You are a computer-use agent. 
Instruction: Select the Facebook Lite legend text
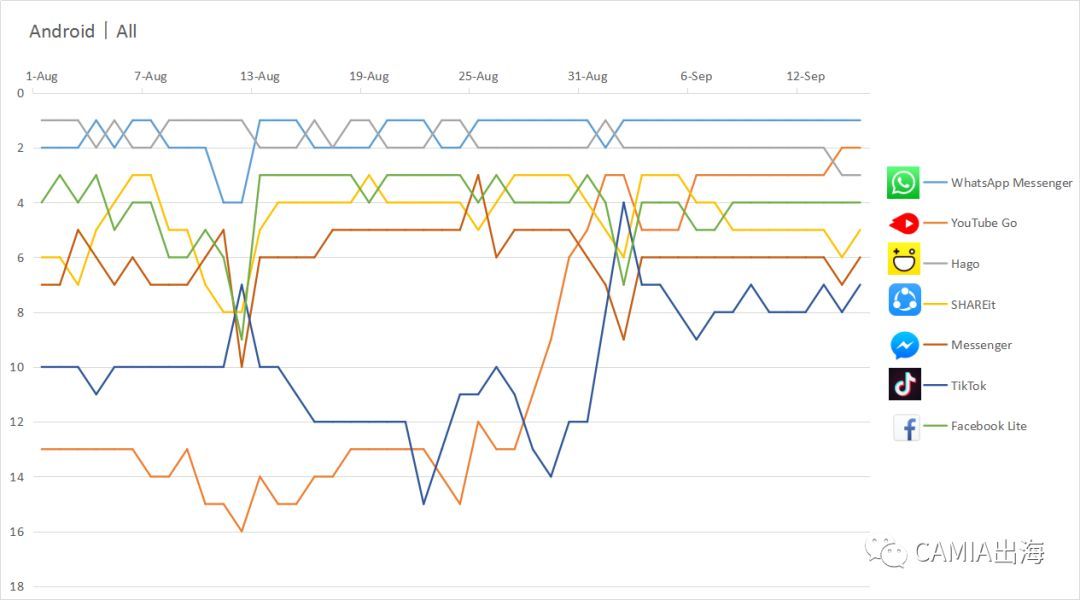(988, 426)
